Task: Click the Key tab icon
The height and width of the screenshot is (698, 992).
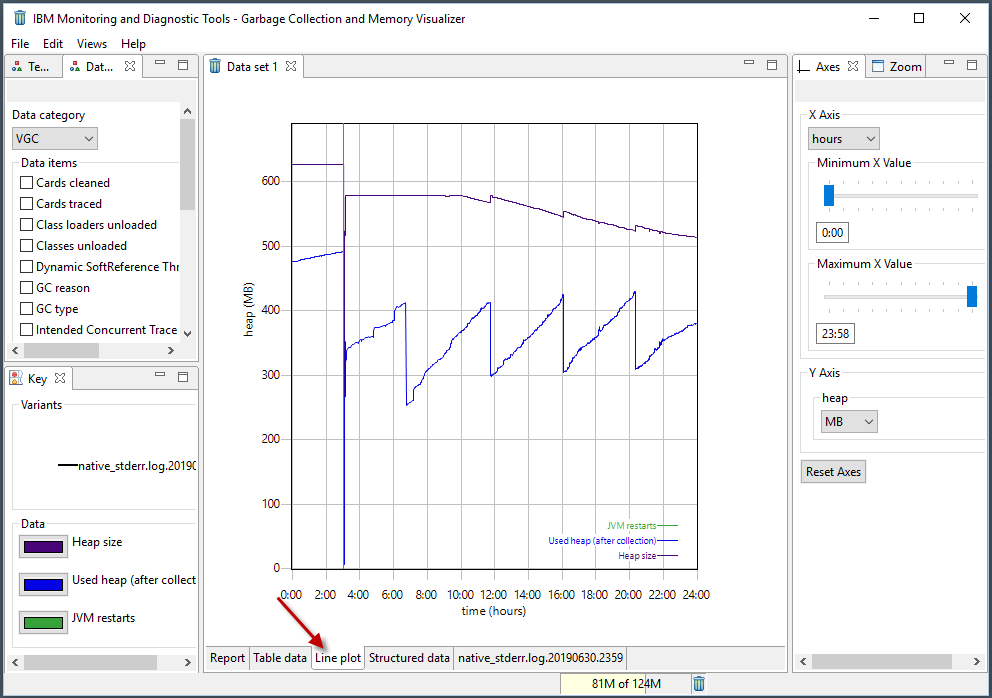Action: pyautogui.click(x=16, y=378)
